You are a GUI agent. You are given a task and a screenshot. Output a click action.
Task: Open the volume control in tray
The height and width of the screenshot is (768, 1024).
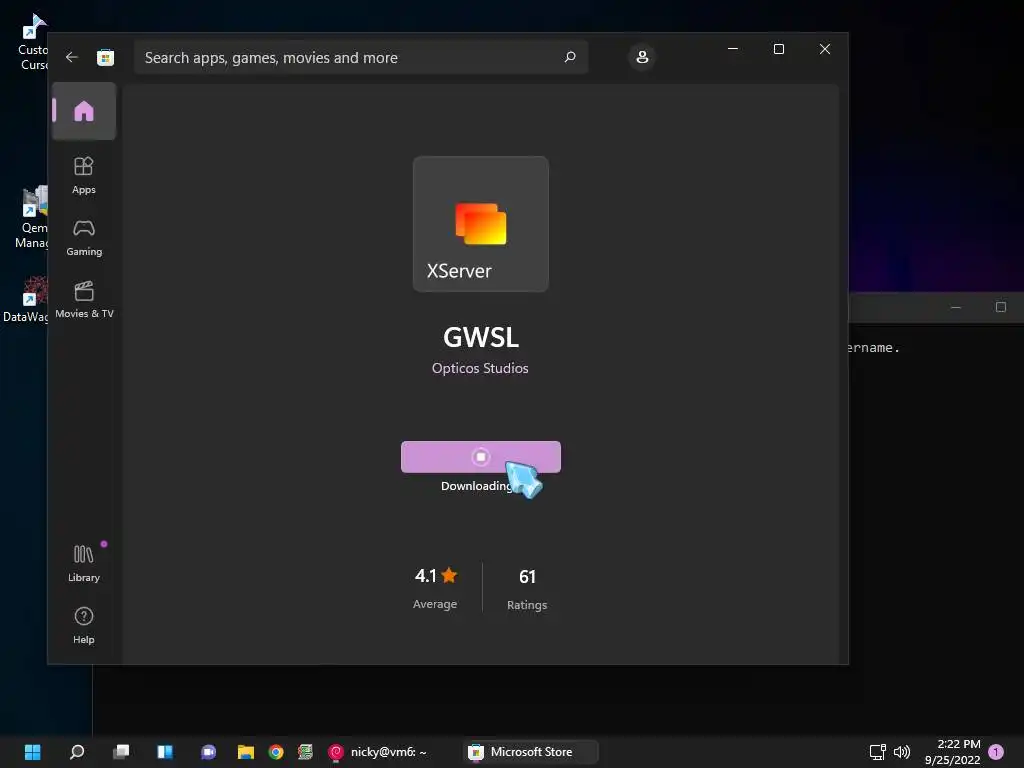point(902,752)
